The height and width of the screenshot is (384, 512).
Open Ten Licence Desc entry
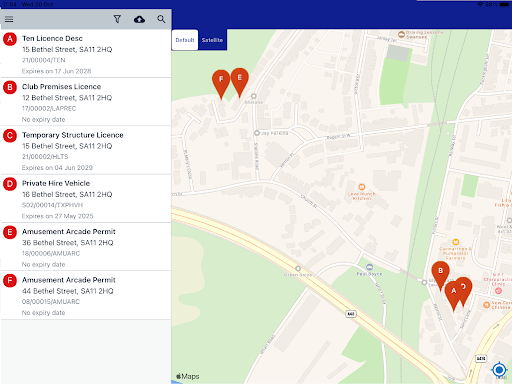(86, 54)
